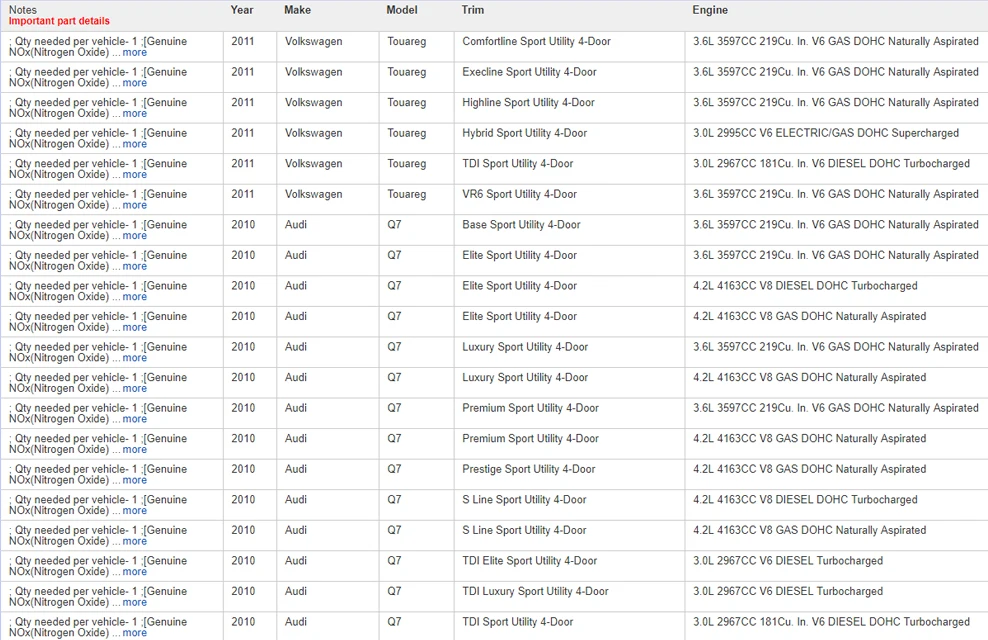988x640 pixels.
Task: Expand notes via more link for Comfortline Touareg row
Action: tap(134, 52)
